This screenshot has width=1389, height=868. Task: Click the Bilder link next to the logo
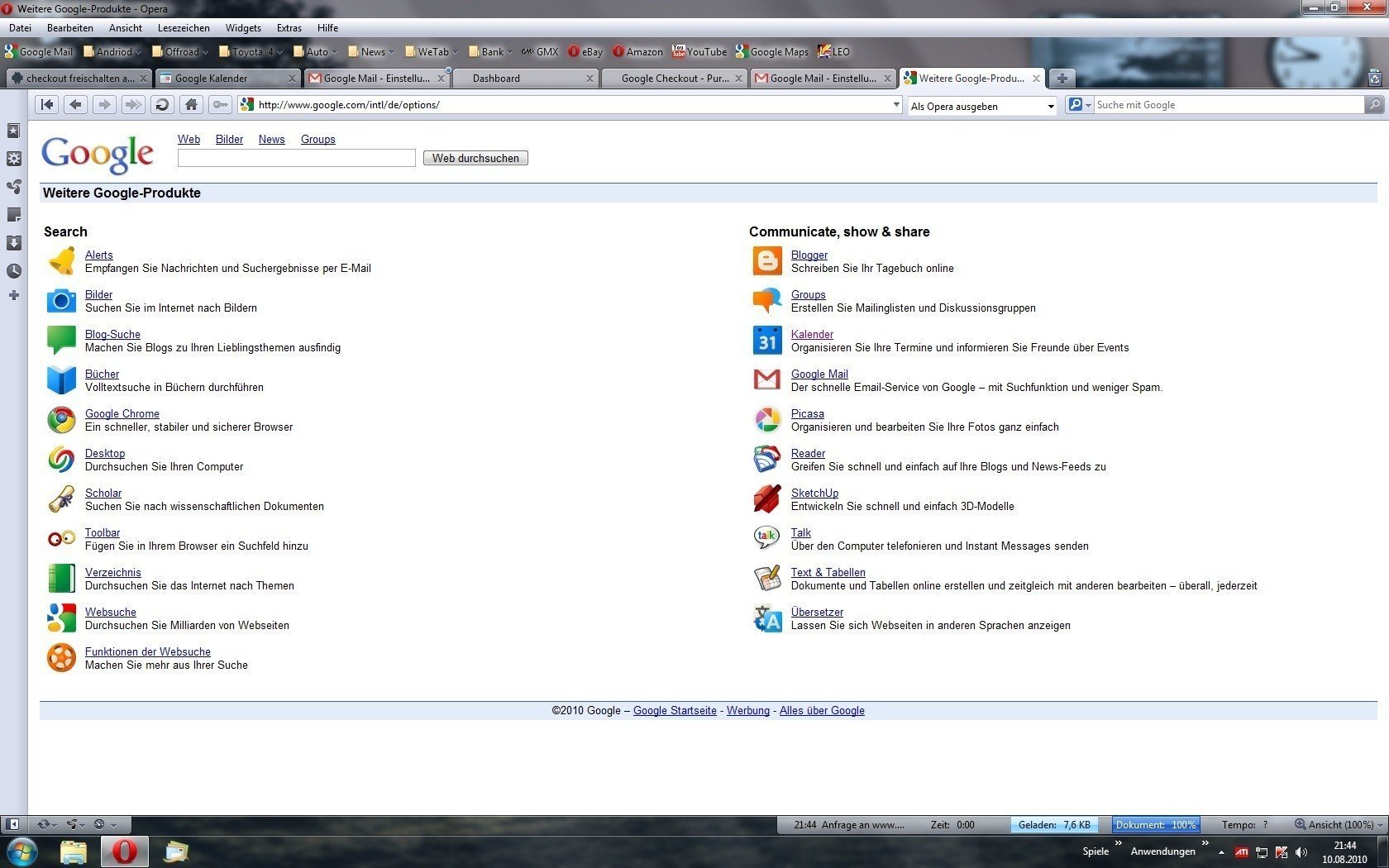(x=229, y=139)
